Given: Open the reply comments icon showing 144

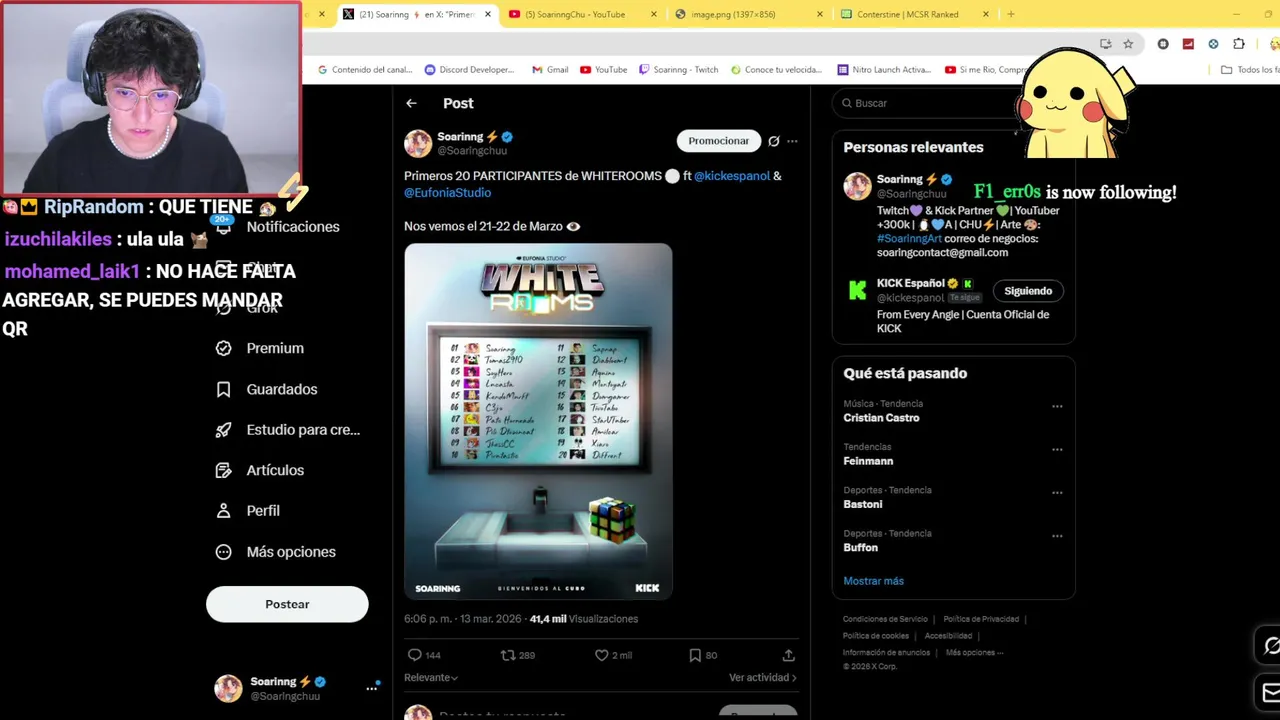Looking at the screenshot, I should [415, 655].
